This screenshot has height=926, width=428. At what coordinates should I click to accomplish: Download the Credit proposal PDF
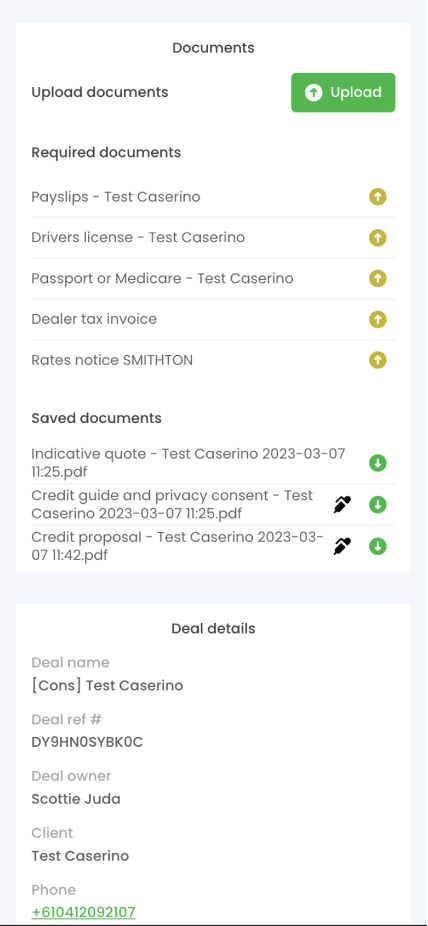[x=378, y=547]
